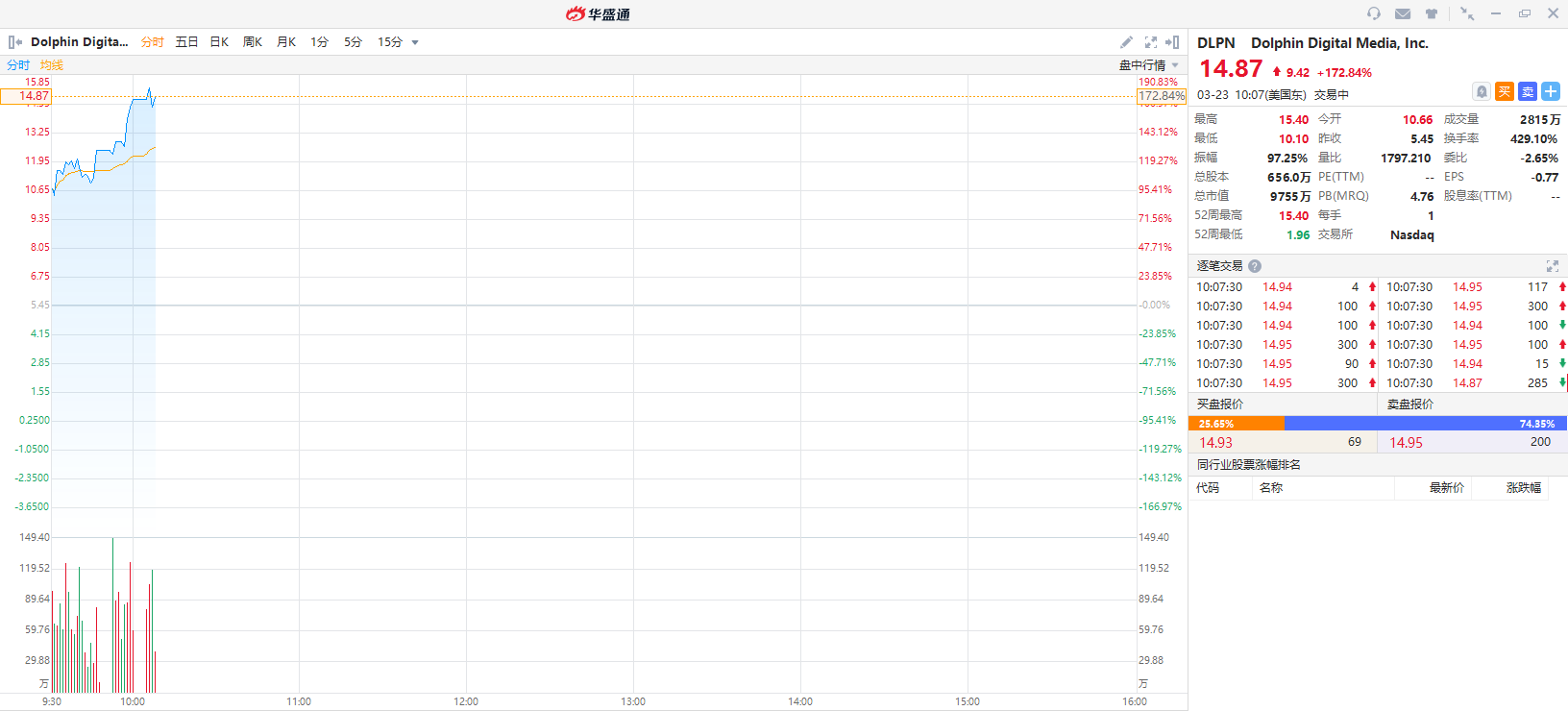Click the 名称 column header

(1271, 488)
